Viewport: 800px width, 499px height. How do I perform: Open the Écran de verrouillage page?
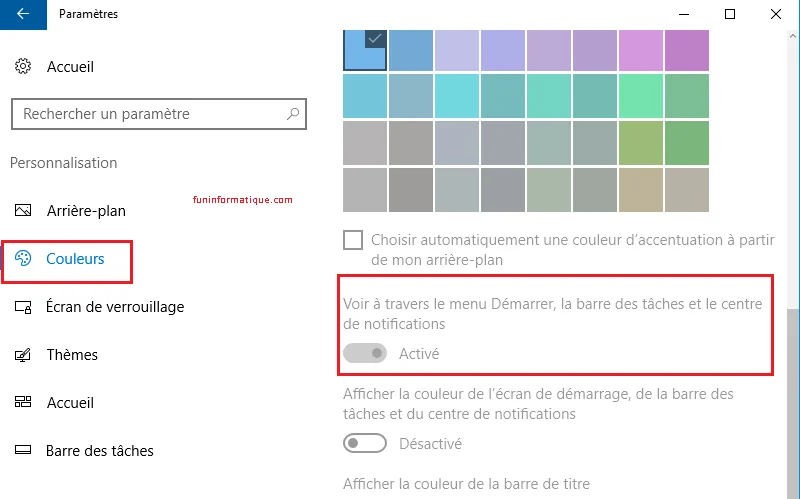pyautogui.click(x=115, y=307)
